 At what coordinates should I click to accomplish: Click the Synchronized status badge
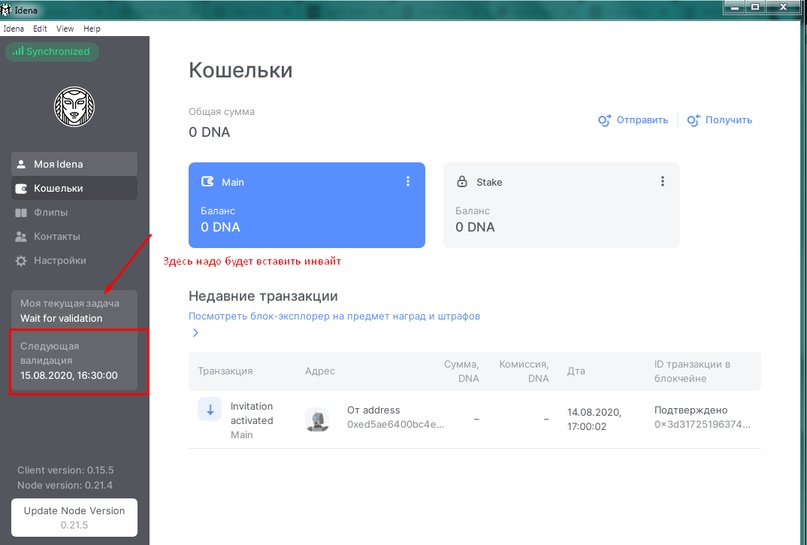tap(52, 51)
